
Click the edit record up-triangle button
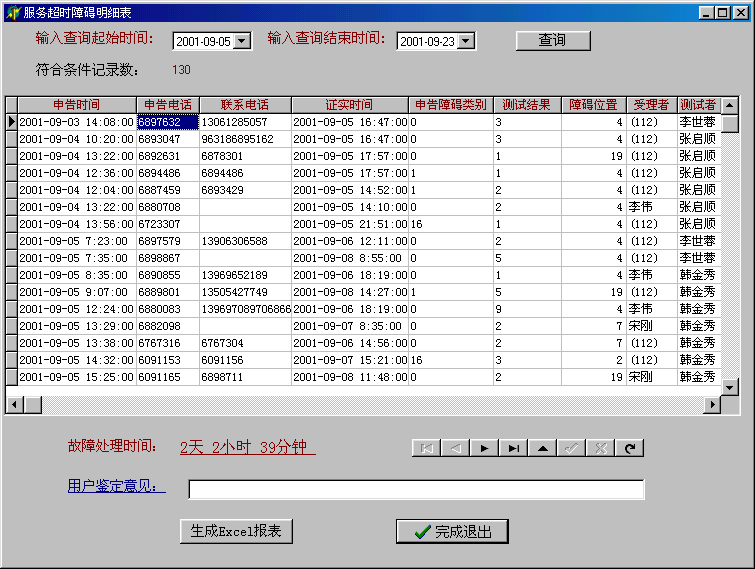point(543,448)
